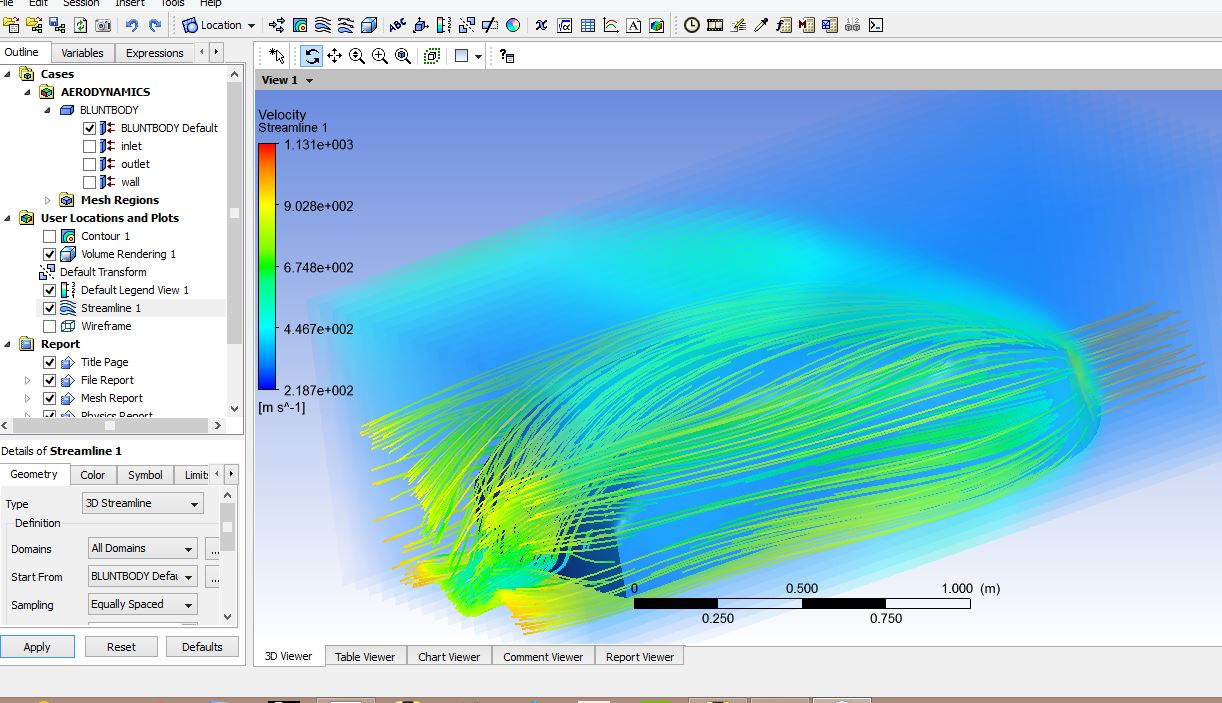
Task: Expand the File Report tree node
Action: pos(27,380)
